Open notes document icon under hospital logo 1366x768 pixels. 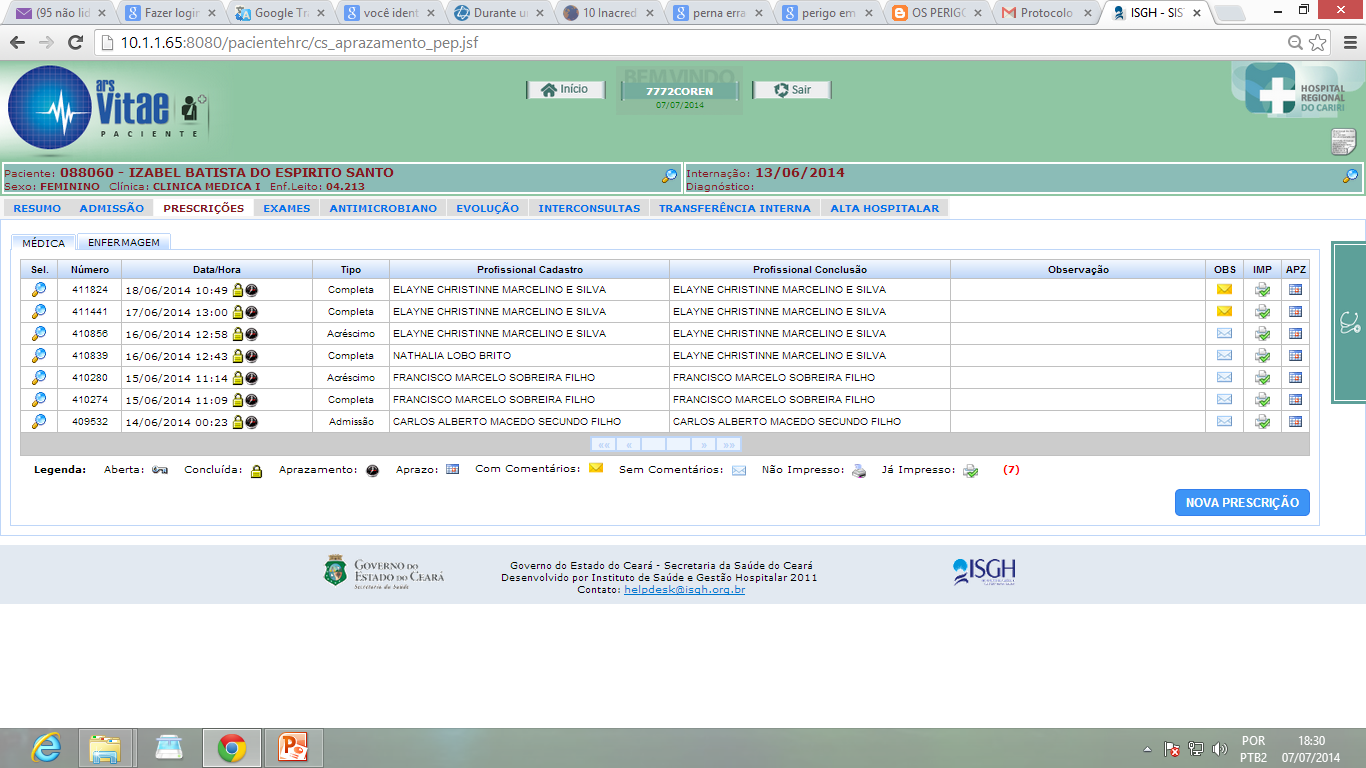coord(1343,143)
